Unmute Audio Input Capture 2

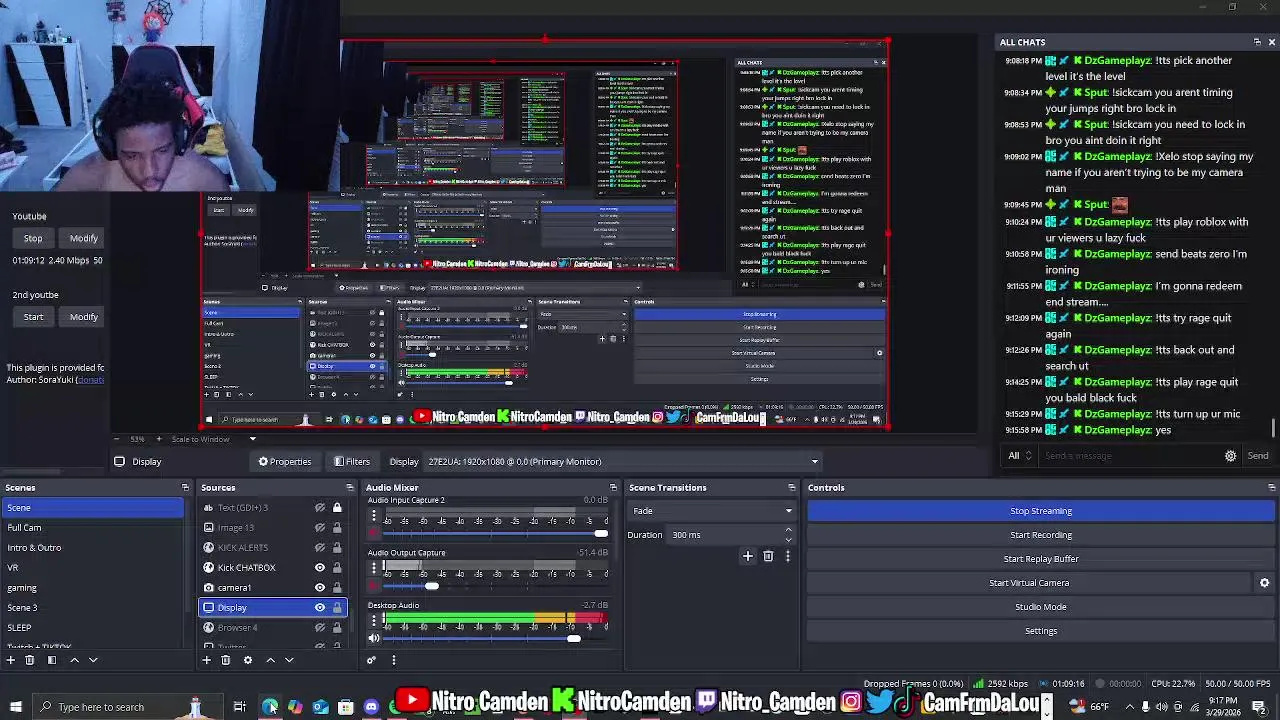[x=374, y=534]
